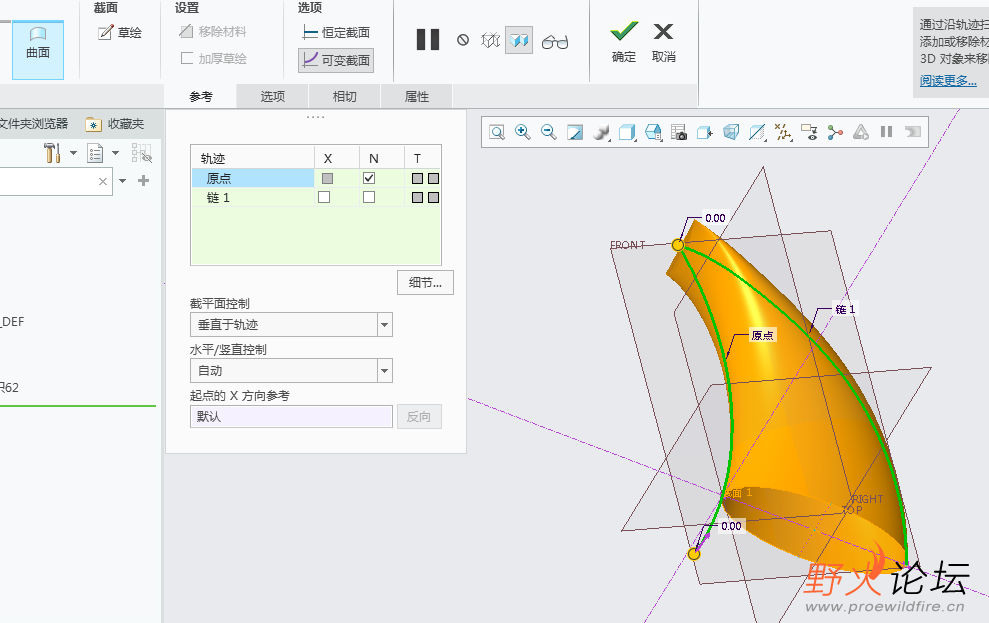Screen dimensions: 989x623
Task: Zoom in using the view toolbar
Action: click(522, 132)
